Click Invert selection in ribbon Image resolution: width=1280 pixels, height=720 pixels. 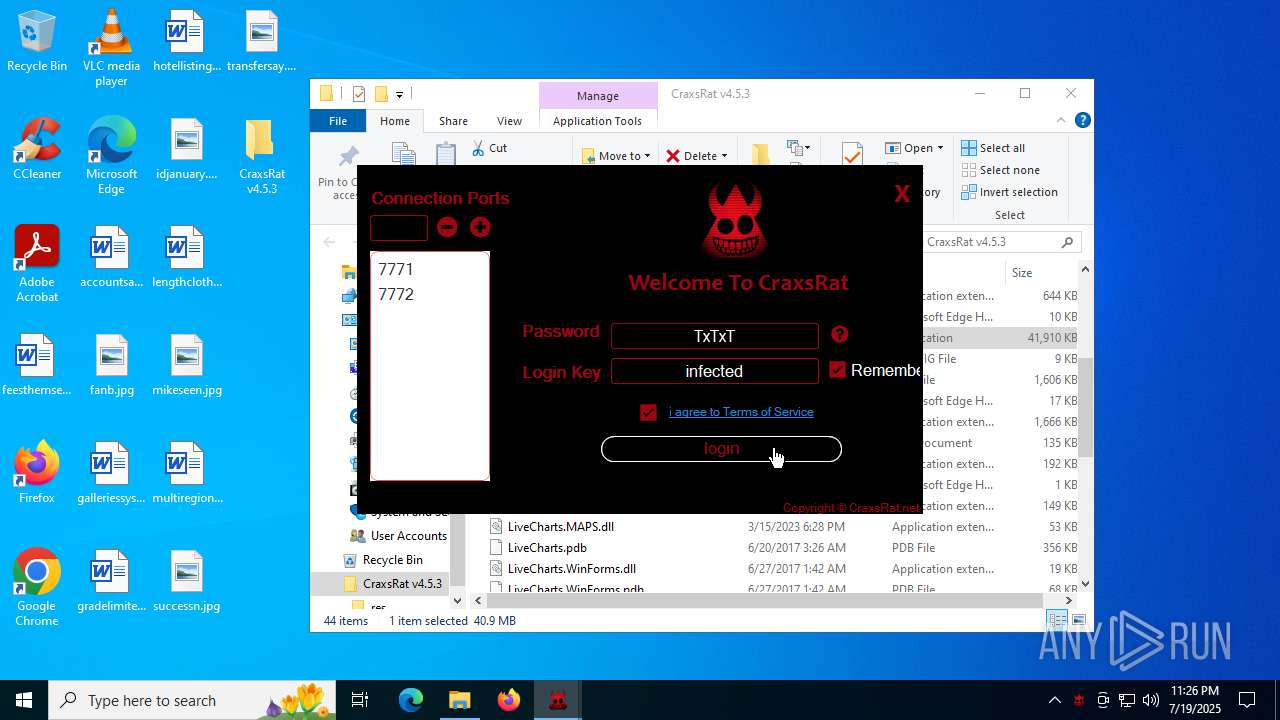1009,192
